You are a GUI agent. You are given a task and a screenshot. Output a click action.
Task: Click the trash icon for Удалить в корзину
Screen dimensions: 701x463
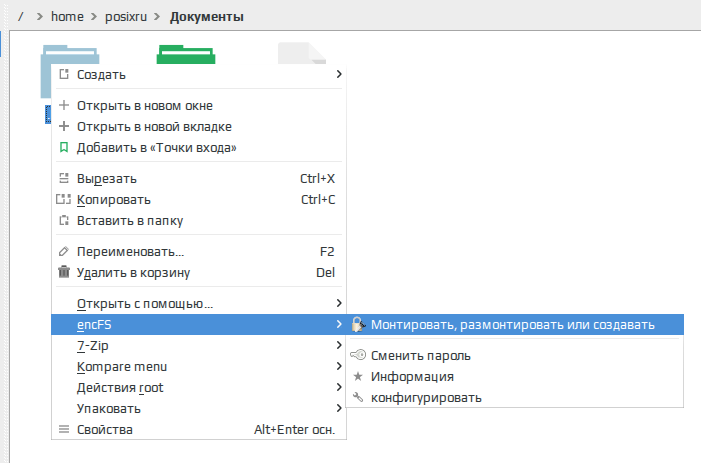point(64,272)
